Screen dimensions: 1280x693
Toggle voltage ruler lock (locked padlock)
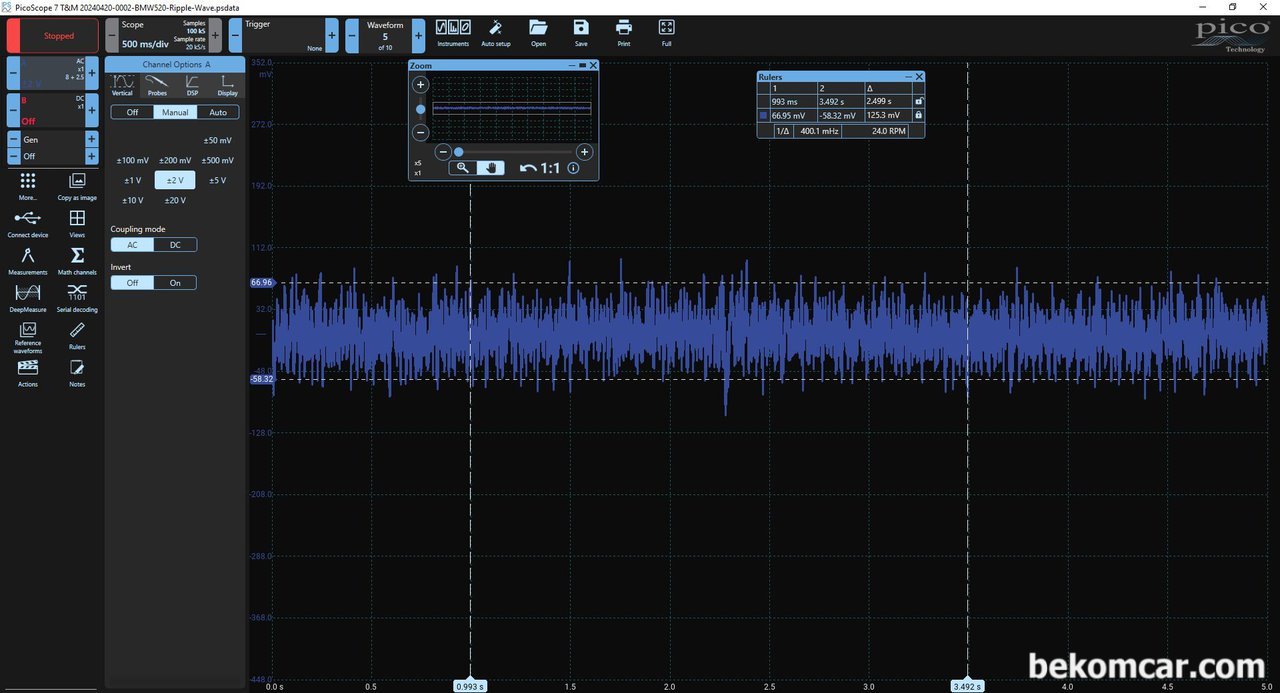coord(918,115)
